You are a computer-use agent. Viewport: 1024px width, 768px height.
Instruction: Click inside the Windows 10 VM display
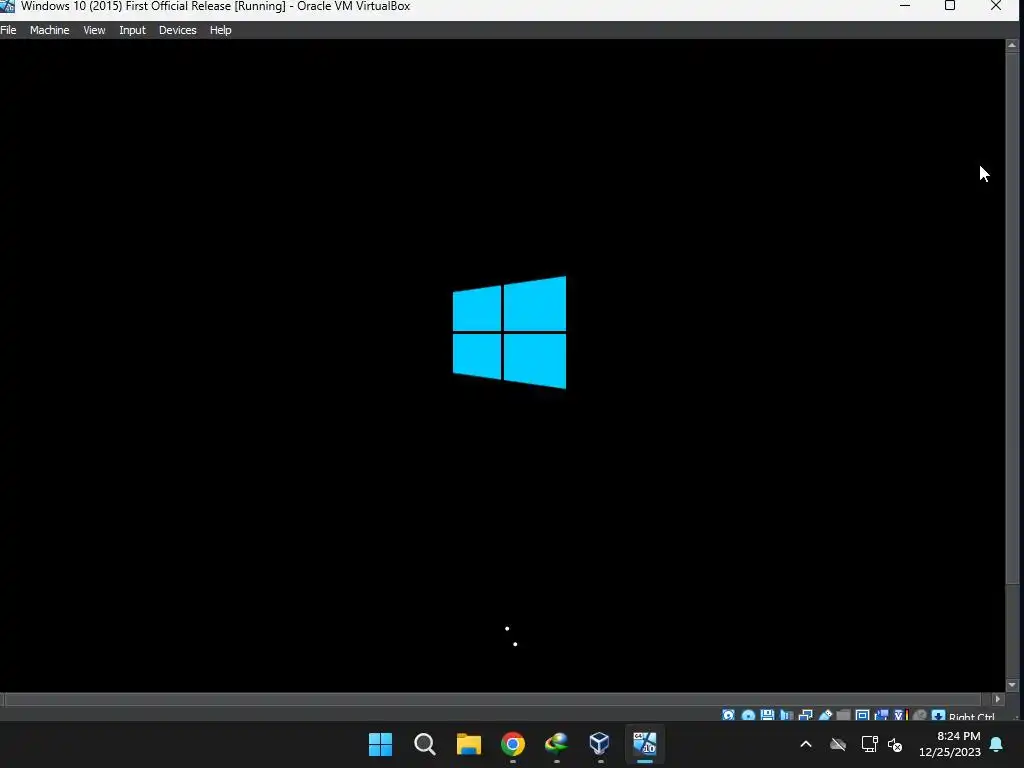503,366
